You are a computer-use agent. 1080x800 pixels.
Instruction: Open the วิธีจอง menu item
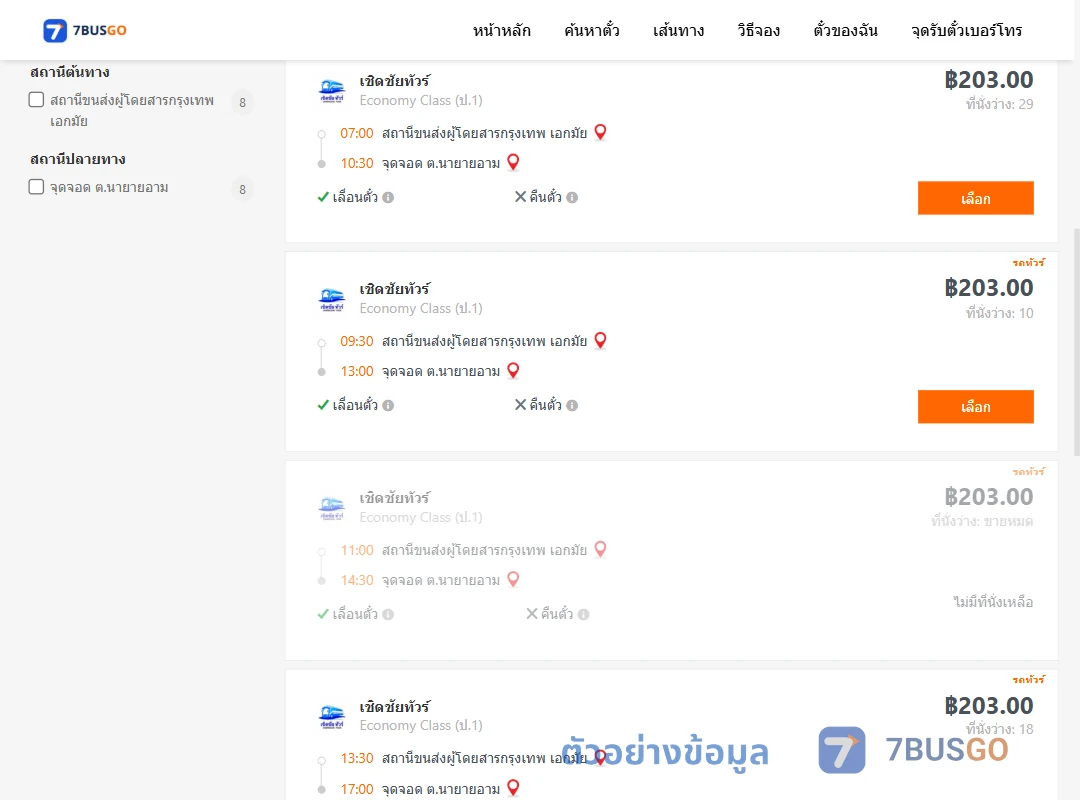(x=758, y=30)
